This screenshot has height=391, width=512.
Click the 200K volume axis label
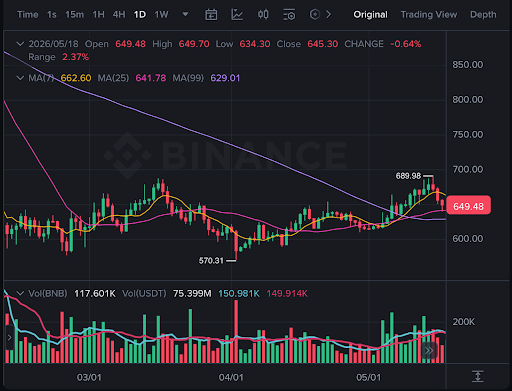click(463, 322)
